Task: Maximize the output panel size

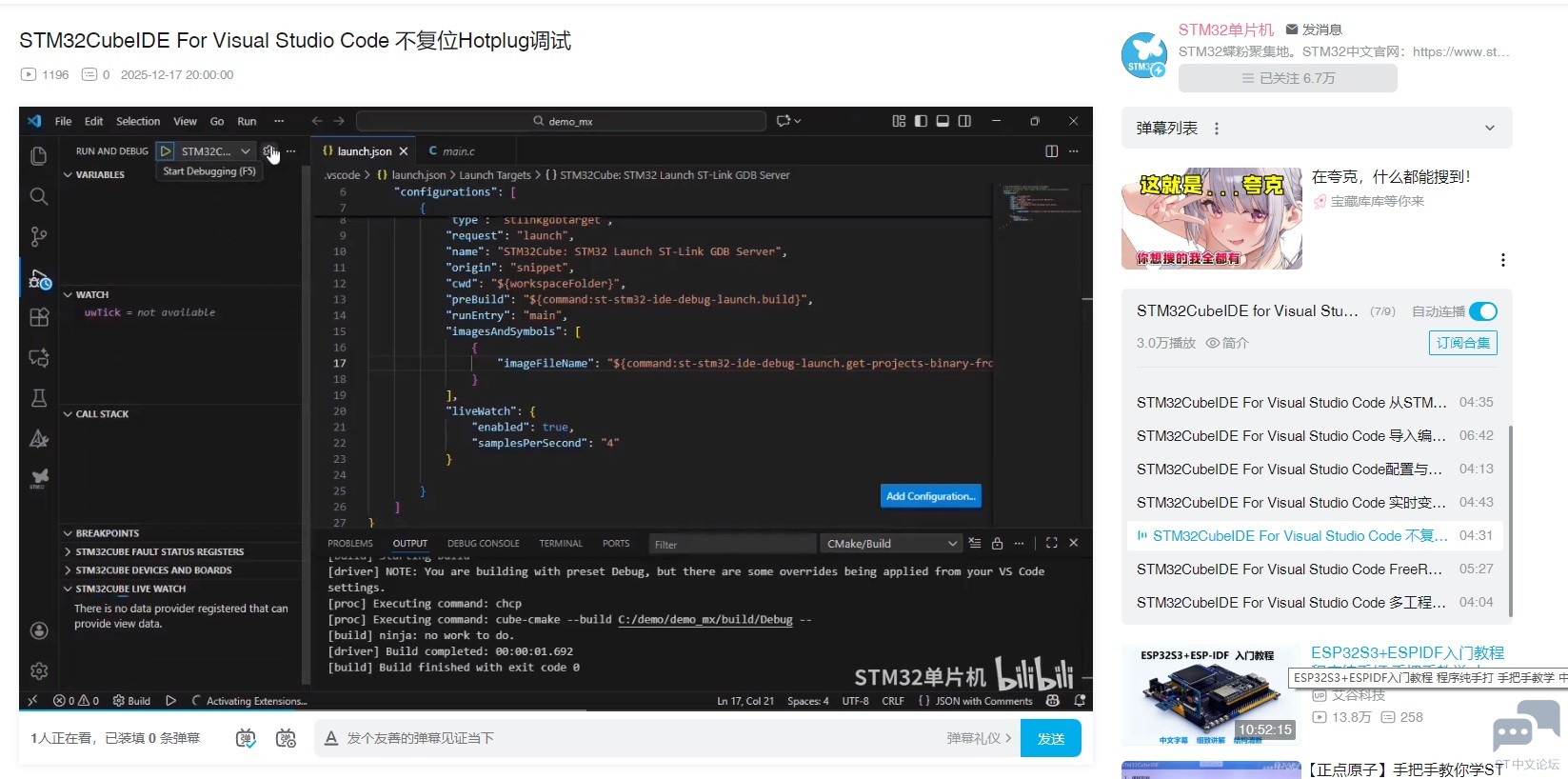Action: tap(1052, 544)
